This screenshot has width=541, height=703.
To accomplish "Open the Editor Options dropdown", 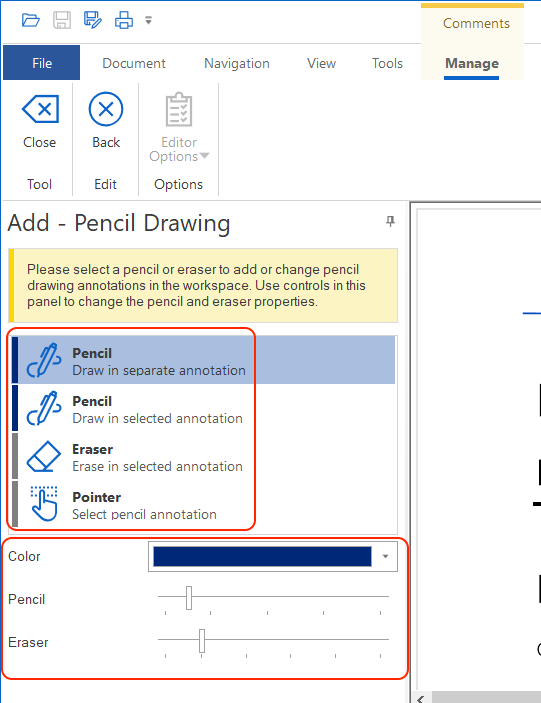I will tap(179, 127).
